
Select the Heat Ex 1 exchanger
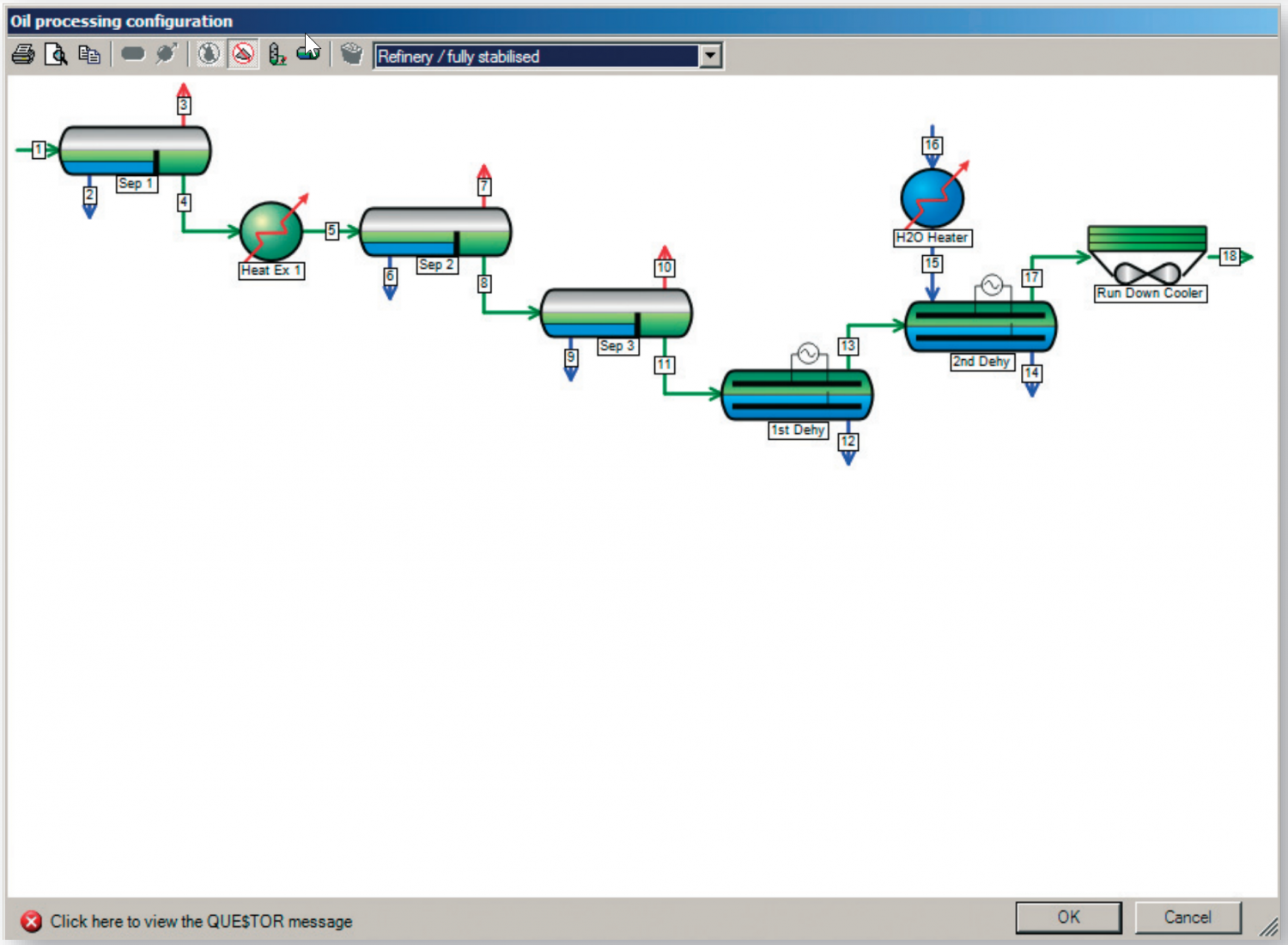271,231
